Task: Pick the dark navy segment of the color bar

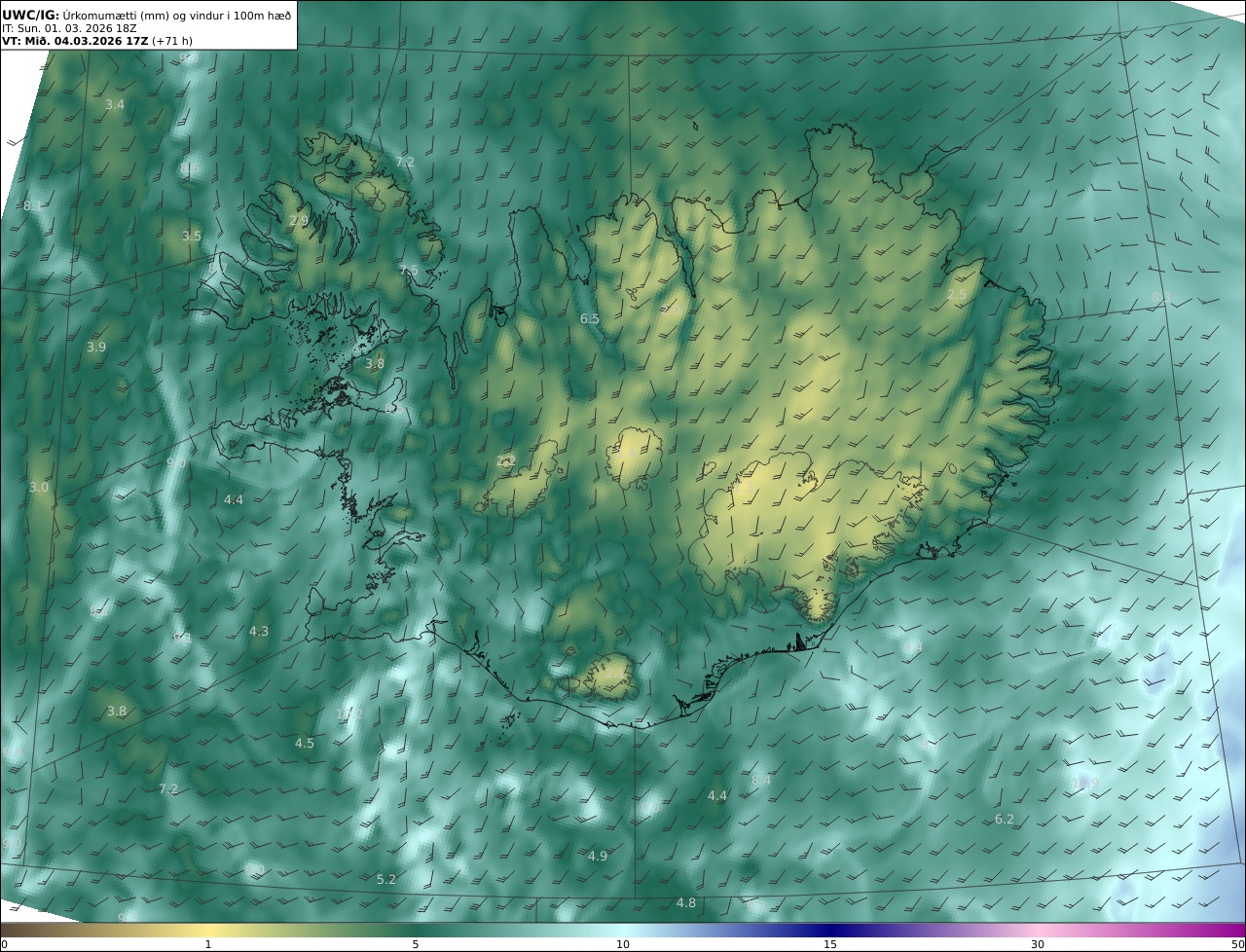Action: tap(830, 930)
